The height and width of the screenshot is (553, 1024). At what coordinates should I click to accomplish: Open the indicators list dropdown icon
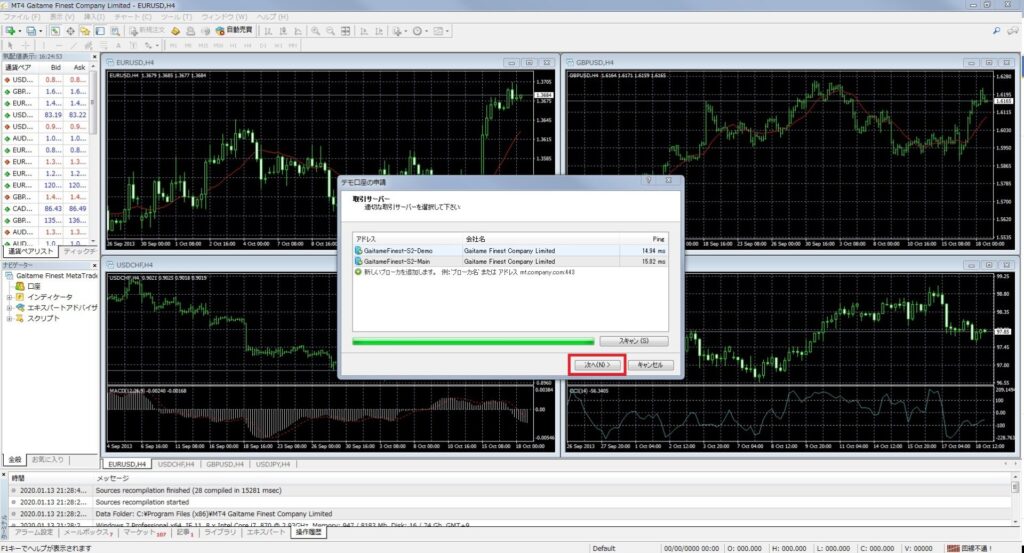(398, 31)
